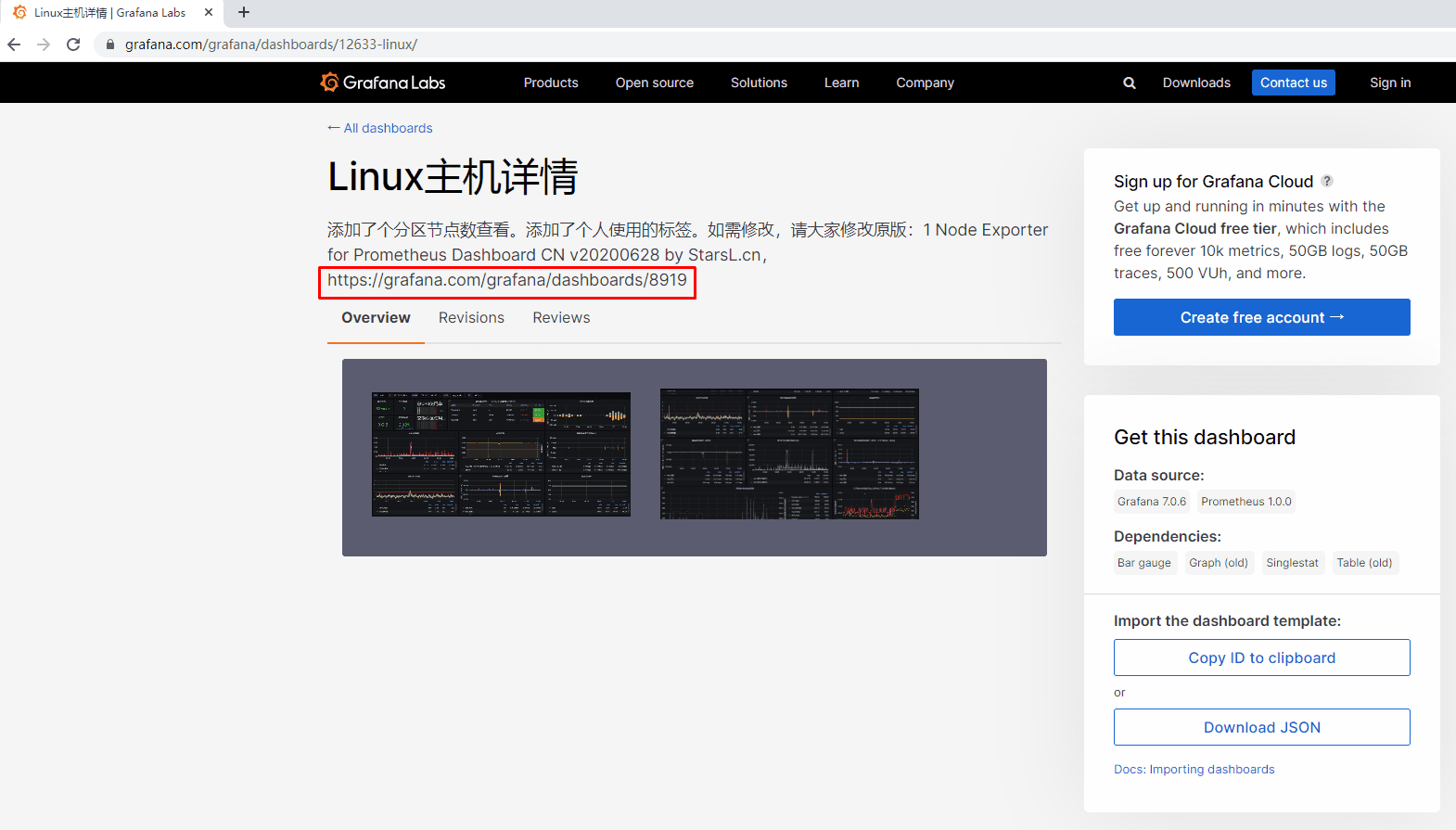The height and width of the screenshot is (830, 1456).
Task: Click the browser back arrow
Action: click(x=14, y=45)
